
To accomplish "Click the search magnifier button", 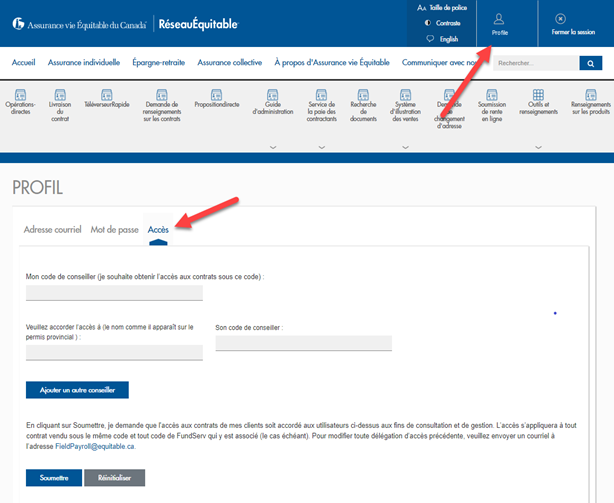I will tap(591, 63).
